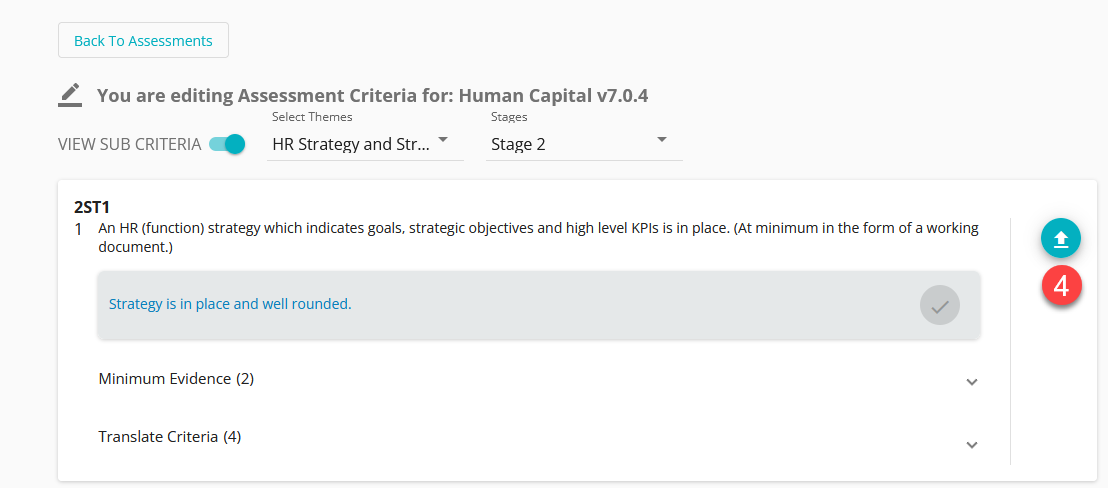Click the red badge showing 4
The height and width of the screenshot is (488, 1108).
click(1061, 285)
